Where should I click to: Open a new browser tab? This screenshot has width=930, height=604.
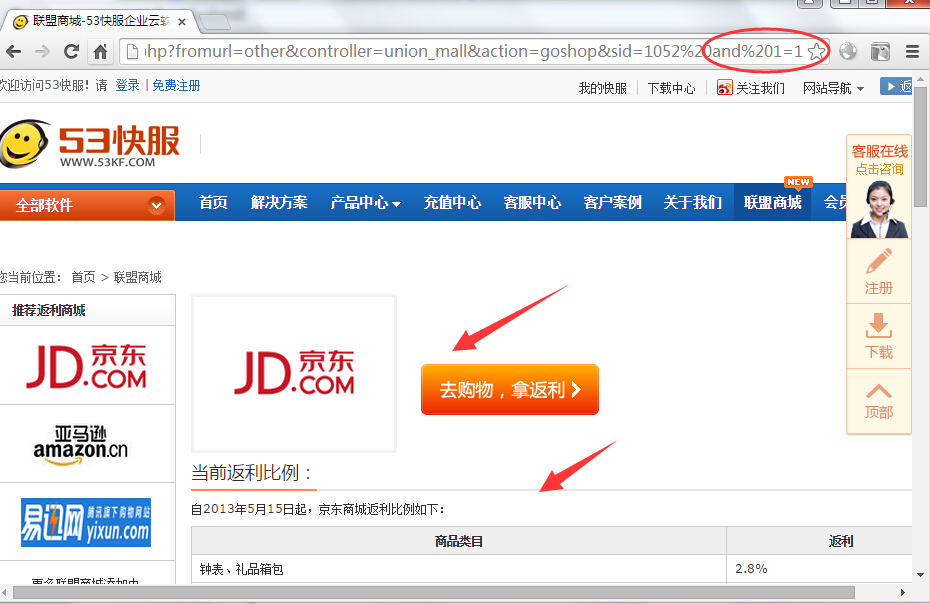click(x=214, y=23)
